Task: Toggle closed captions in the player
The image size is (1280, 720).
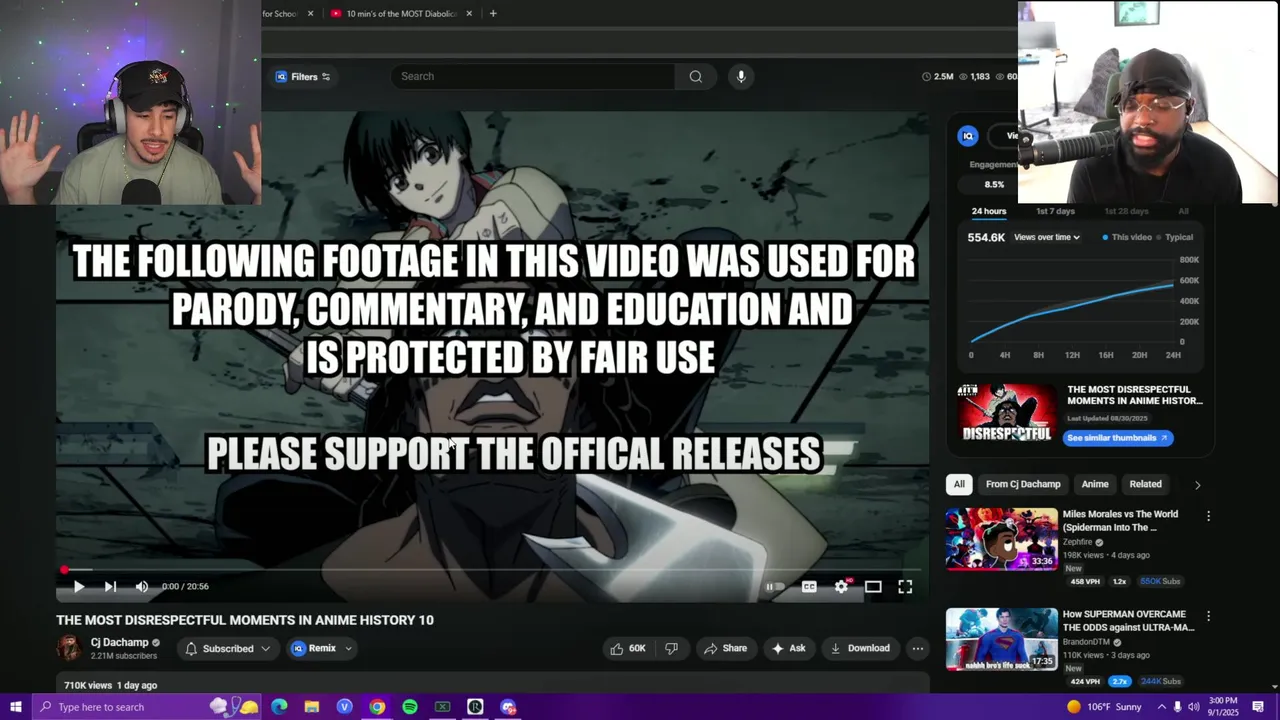Action: point(809,587)
